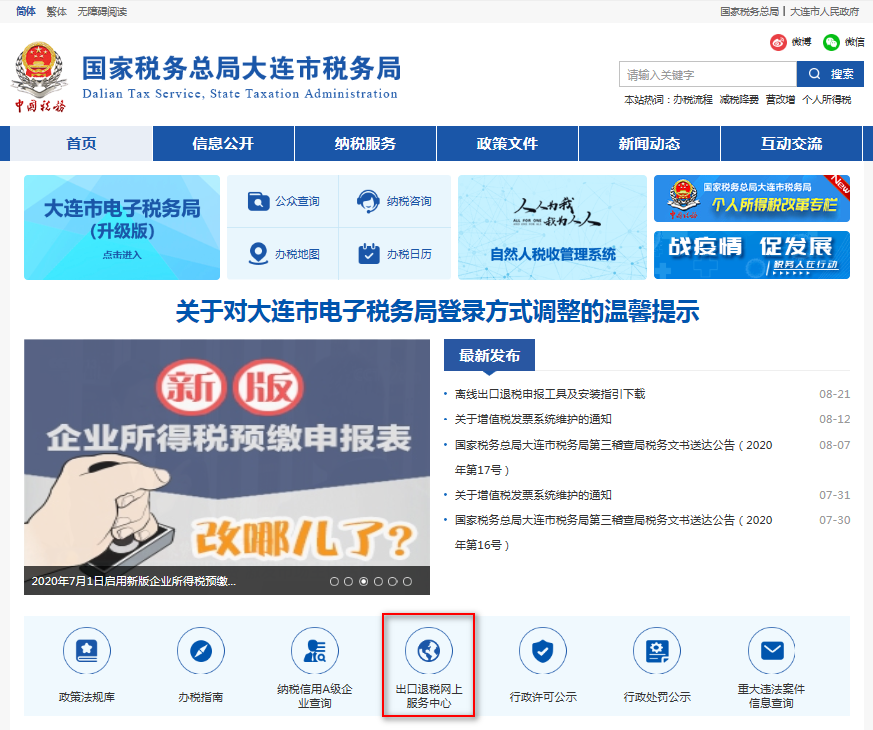The width and height of the screenshot is (873, 730).
Task: Go to 首页 nav tab
Action: click(x=81, y=144)
